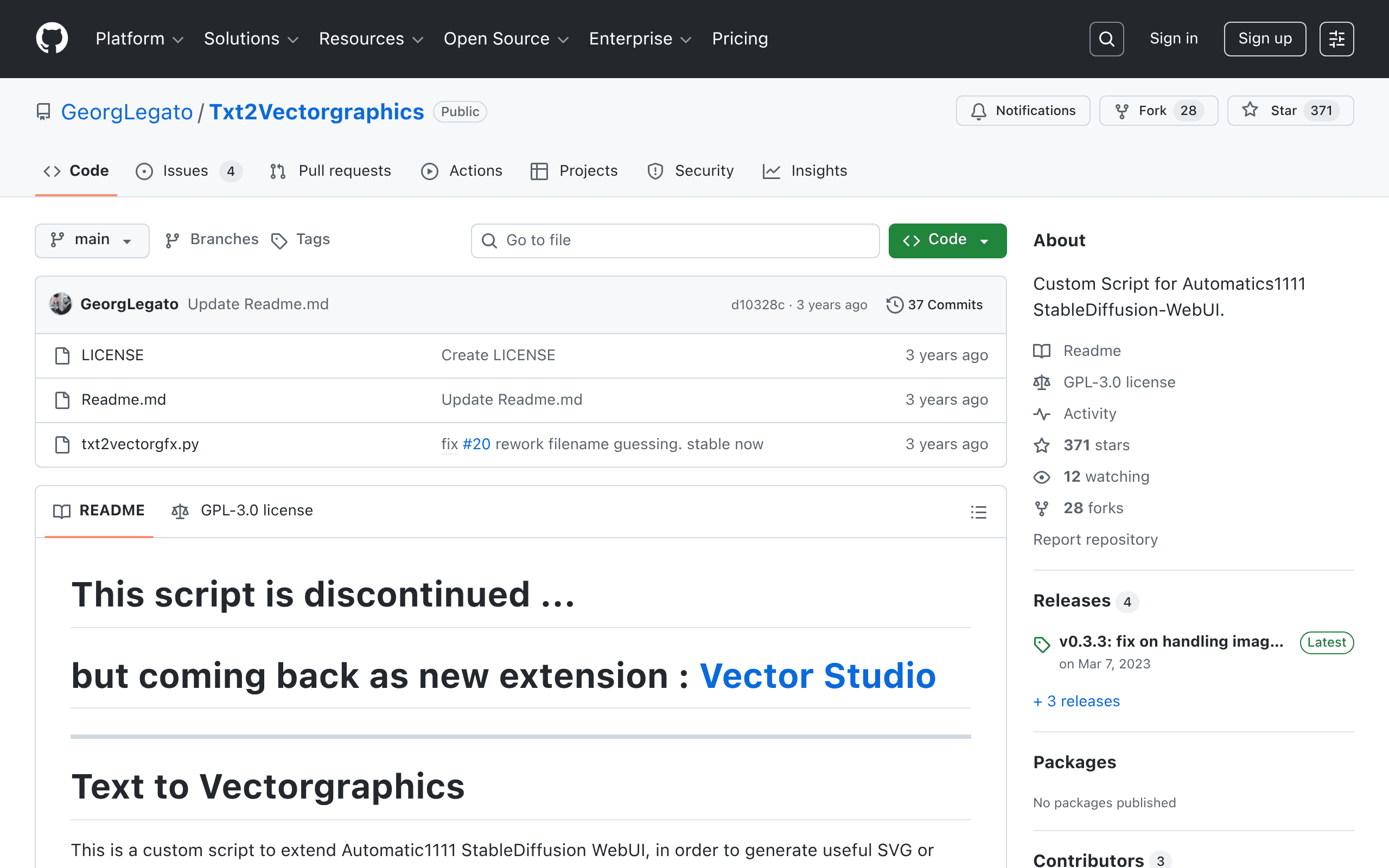Screen dimensions: 1389x868
Task: Click the eye icon beside 12 watching
Action: 1042,477
